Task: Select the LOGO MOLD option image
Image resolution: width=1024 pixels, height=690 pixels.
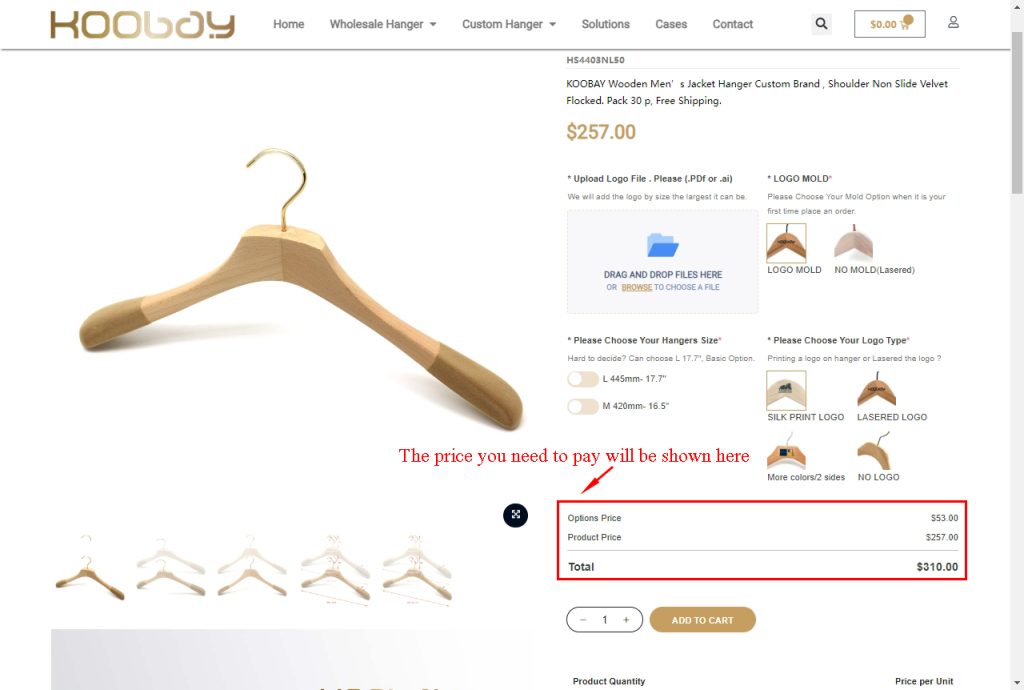Action: [786, 243]
